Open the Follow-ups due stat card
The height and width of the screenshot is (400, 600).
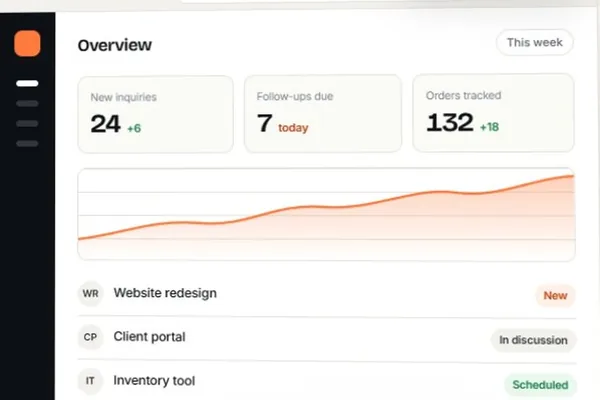323,114
